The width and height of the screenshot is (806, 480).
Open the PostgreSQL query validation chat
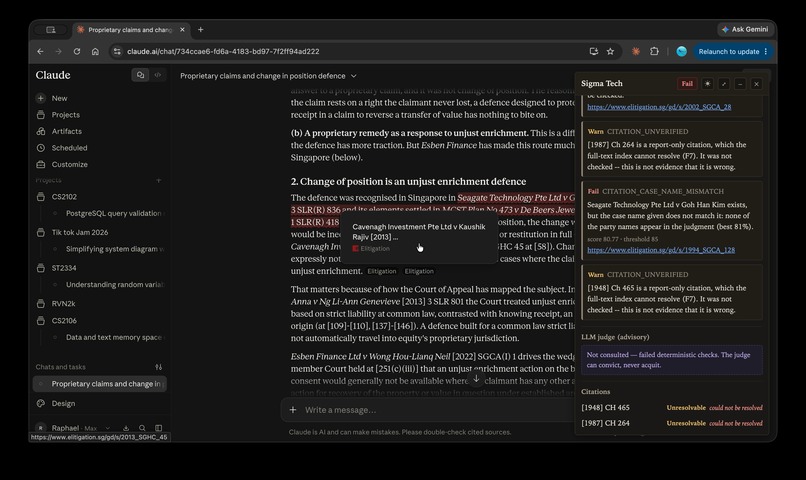pos(113,213)
